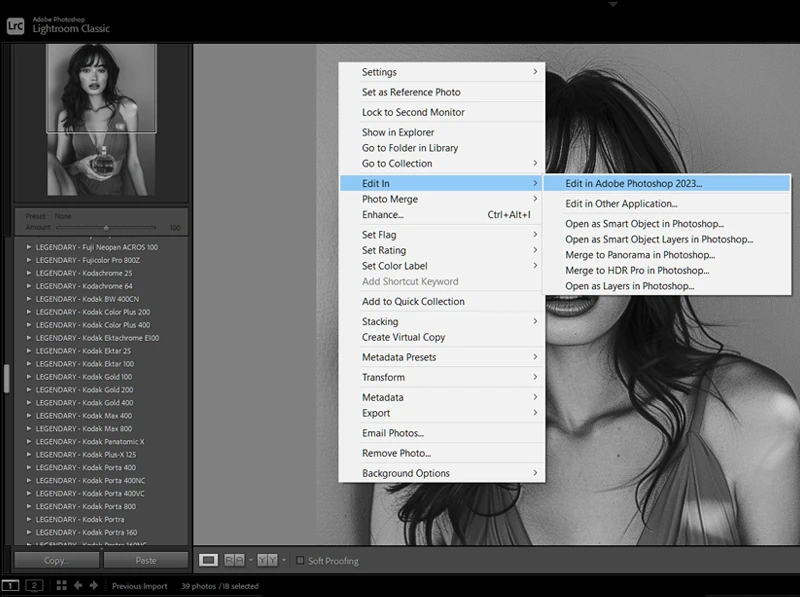Open the Set Flag submenu
Image resolution: width=800 pixels, height=597 pixels.
click(442, 235)
